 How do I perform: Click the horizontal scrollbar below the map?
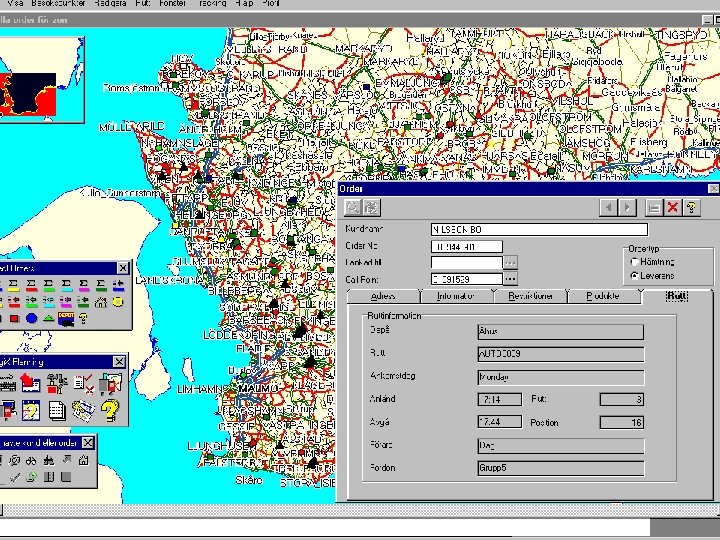tap(360, 510)
